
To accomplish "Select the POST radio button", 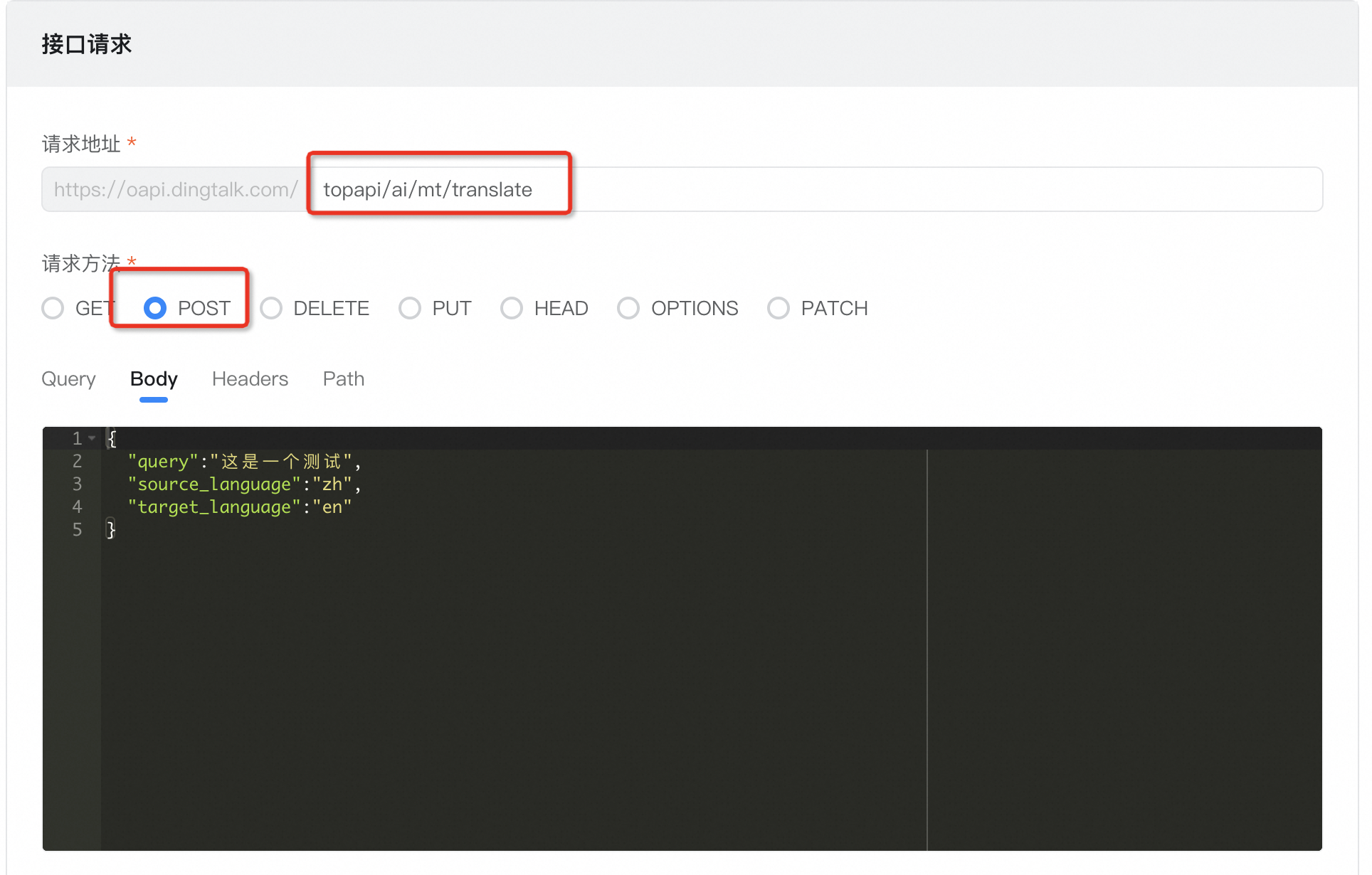I will [155, 308].
